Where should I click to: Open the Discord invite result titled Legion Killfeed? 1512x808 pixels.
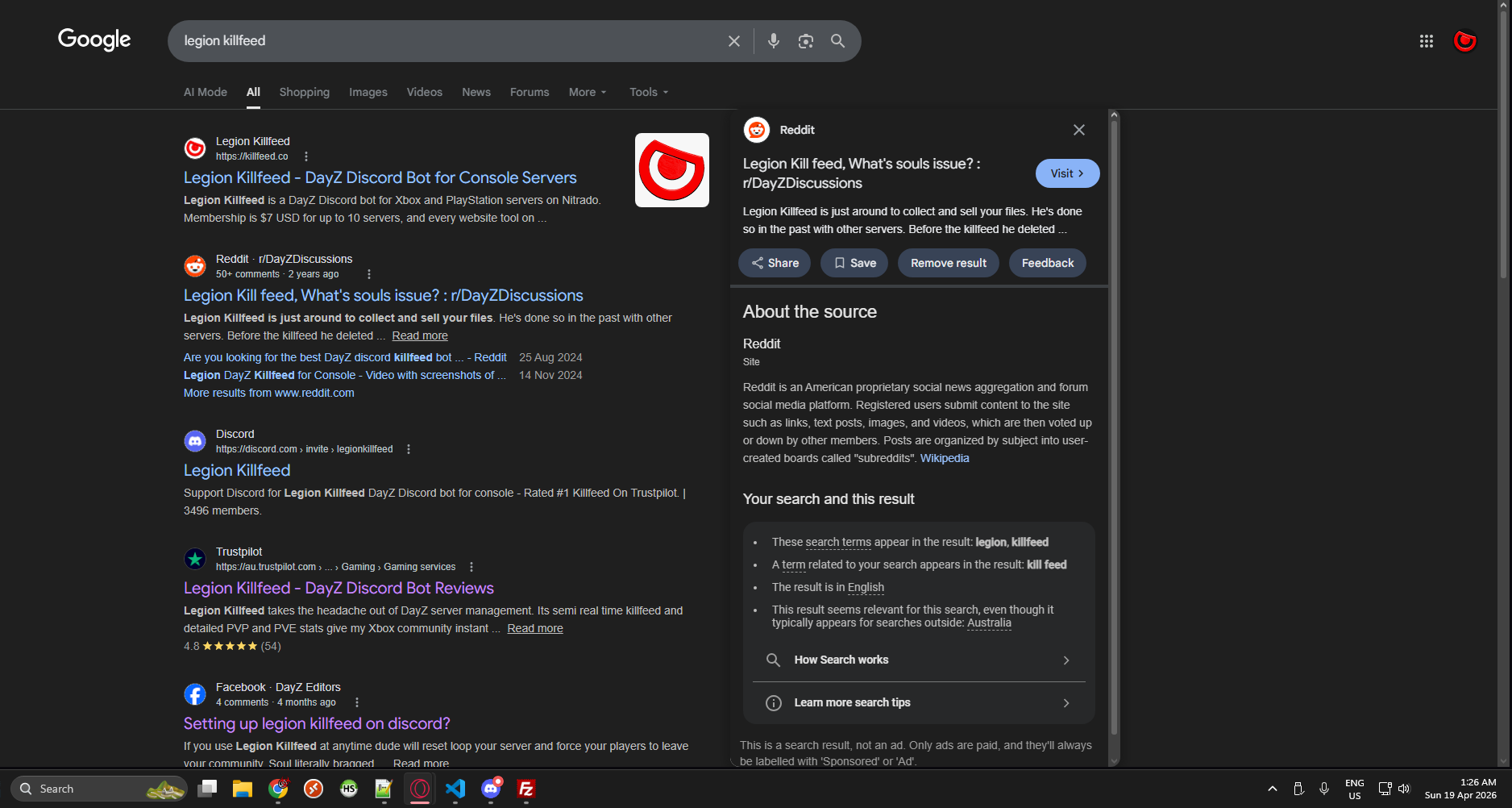[x=237, y=470]
